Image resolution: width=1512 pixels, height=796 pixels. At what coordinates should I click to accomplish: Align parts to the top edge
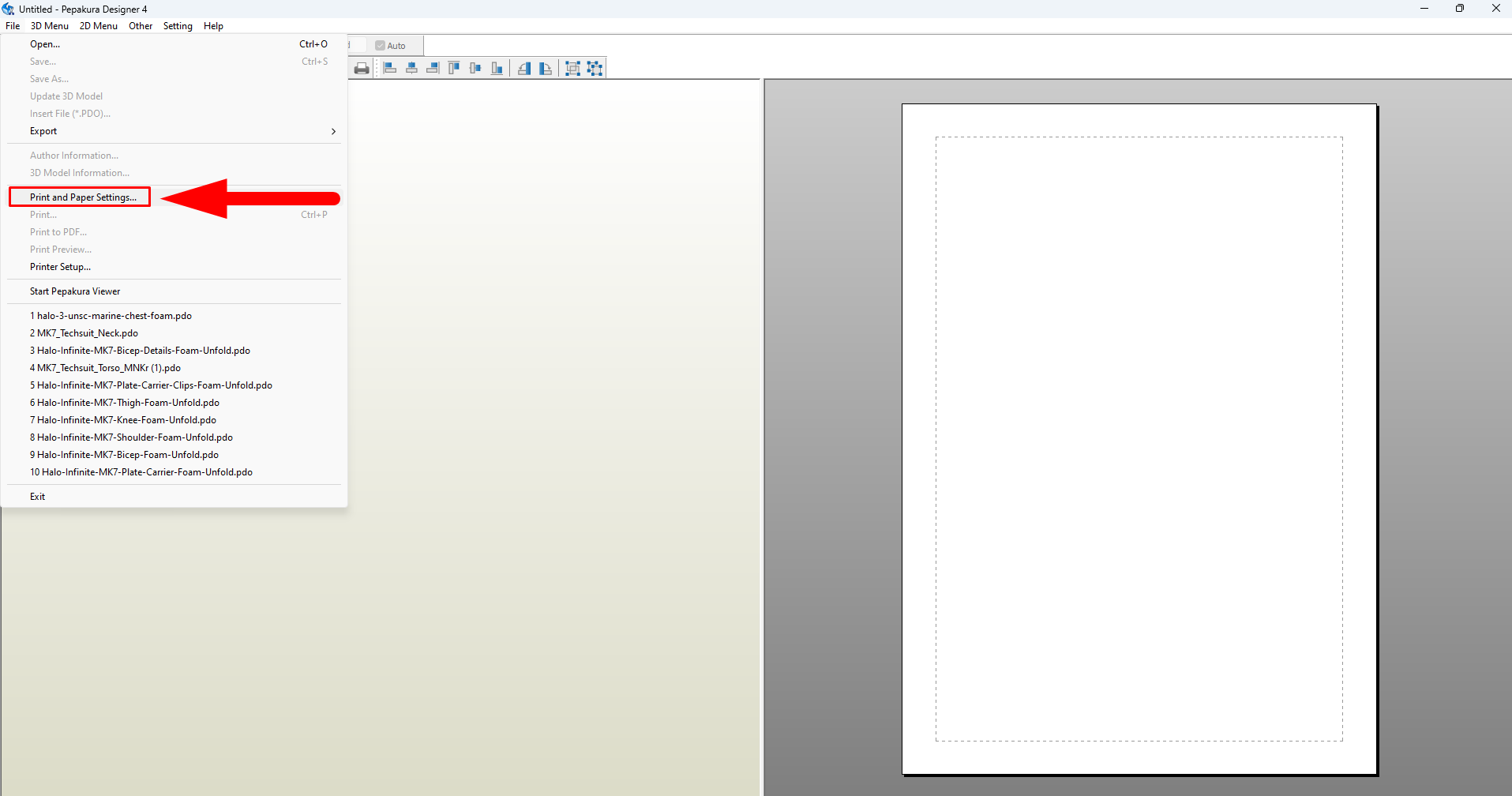click(x=454, y=69)
